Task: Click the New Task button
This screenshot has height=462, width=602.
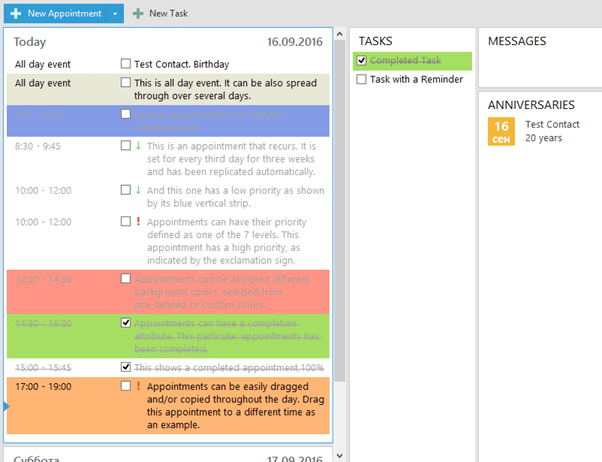Action: pos(160,13)
